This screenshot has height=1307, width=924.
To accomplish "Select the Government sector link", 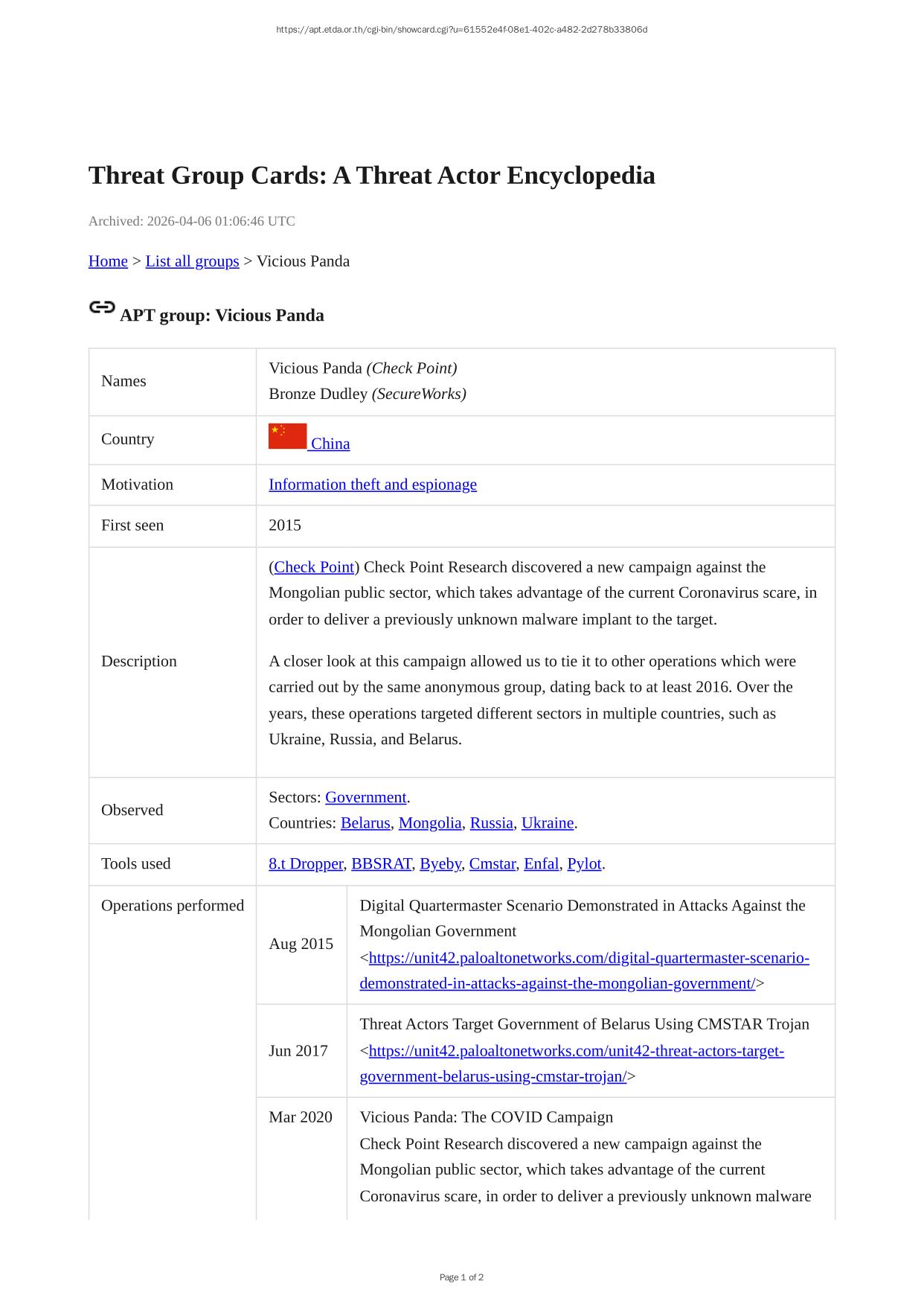I will point(365,797).
